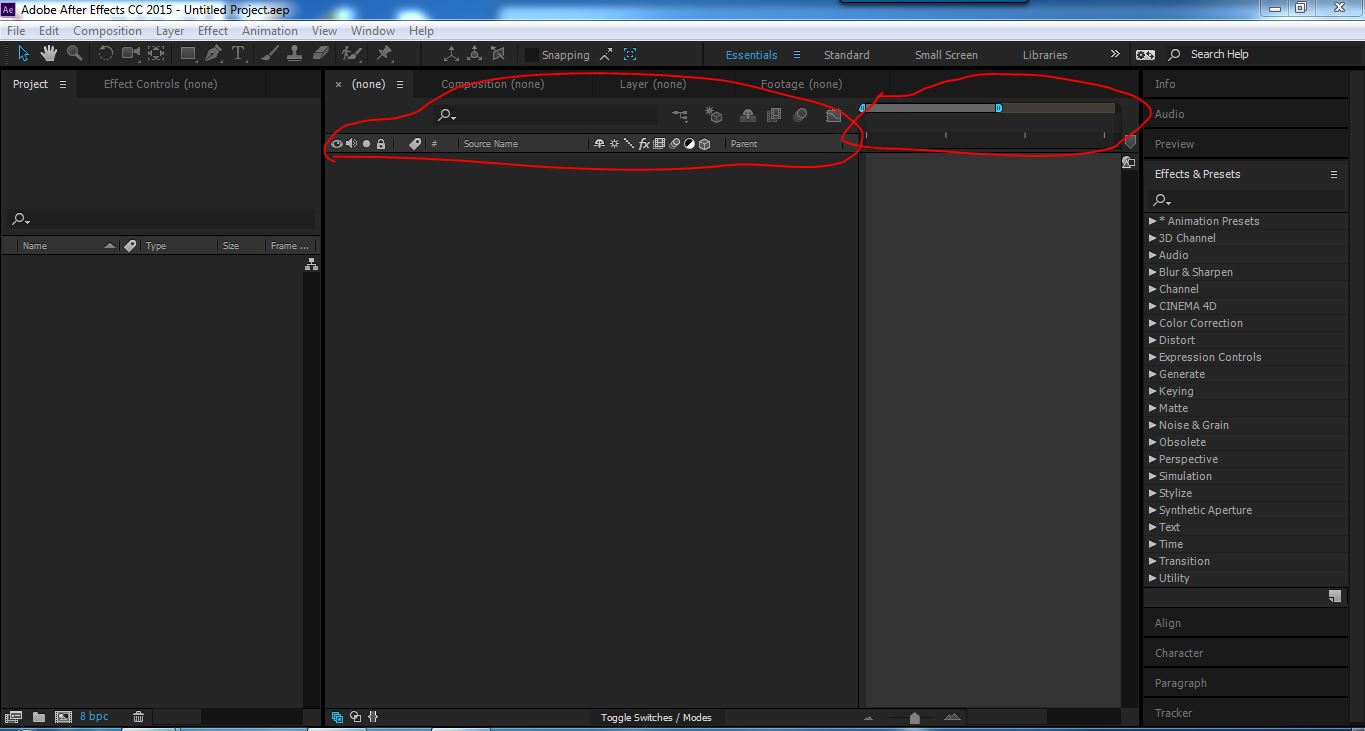Click Interpret Footage icon in Project panel
The height and width of the screenshot is (731, 1365).
click(13, 717)
